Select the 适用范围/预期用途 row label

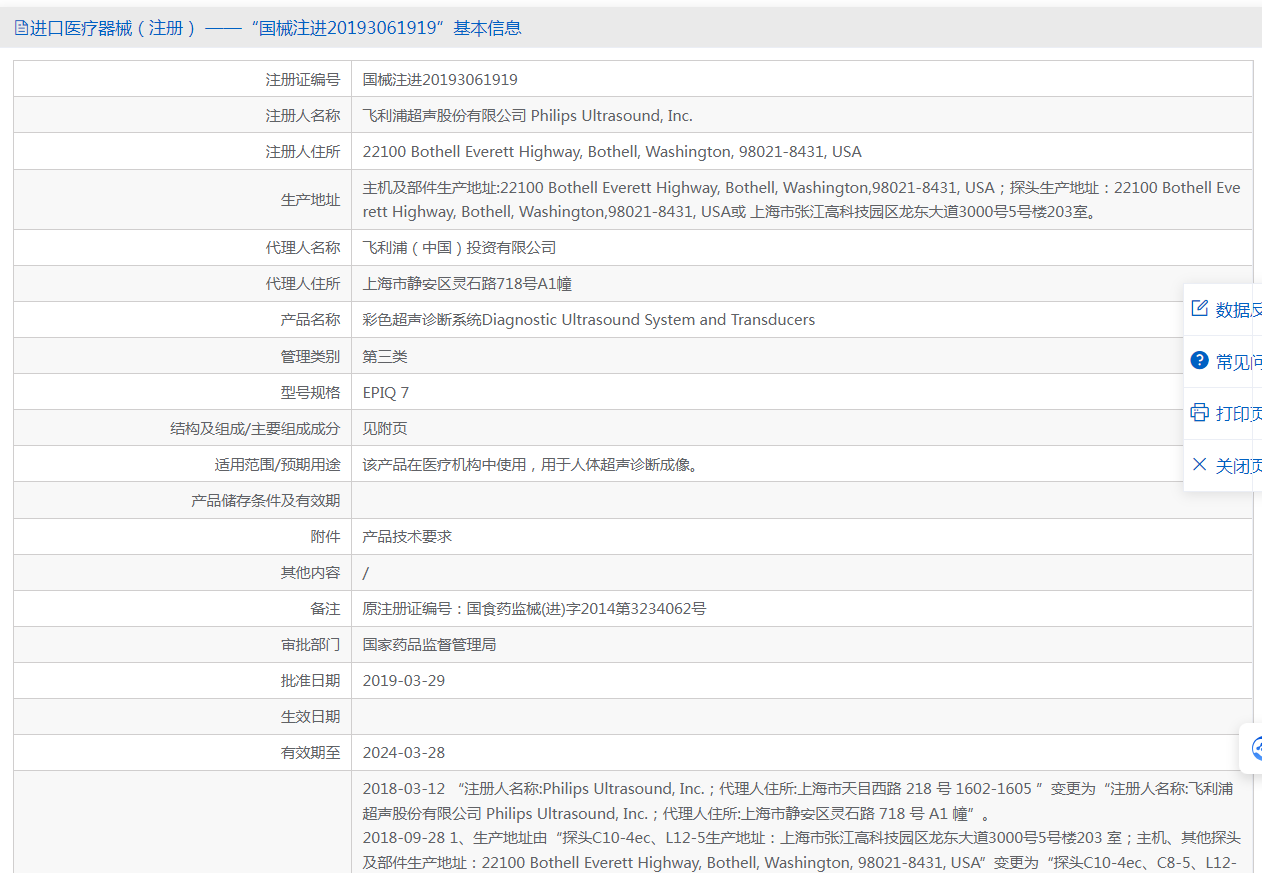point(277,464)
